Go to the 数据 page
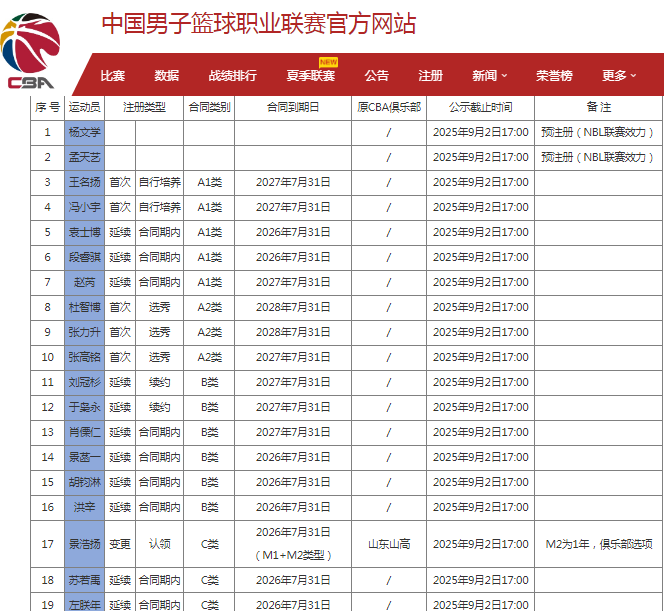664x611 pixels. 167,76
